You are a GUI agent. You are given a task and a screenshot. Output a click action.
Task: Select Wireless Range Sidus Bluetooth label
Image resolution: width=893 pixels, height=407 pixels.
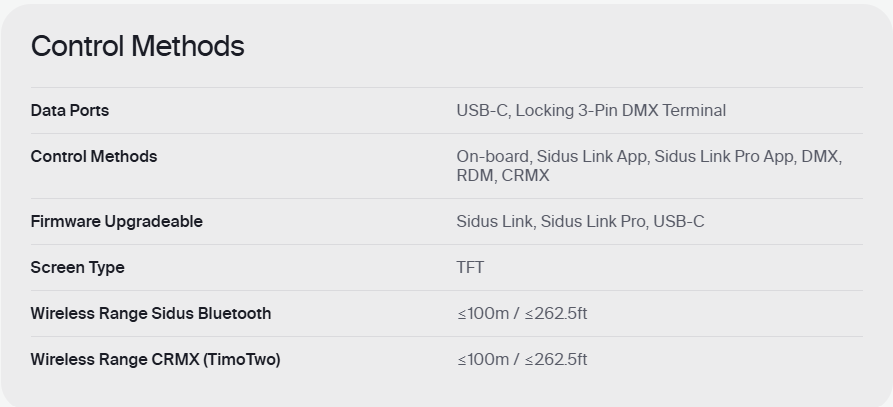[151, 314]
